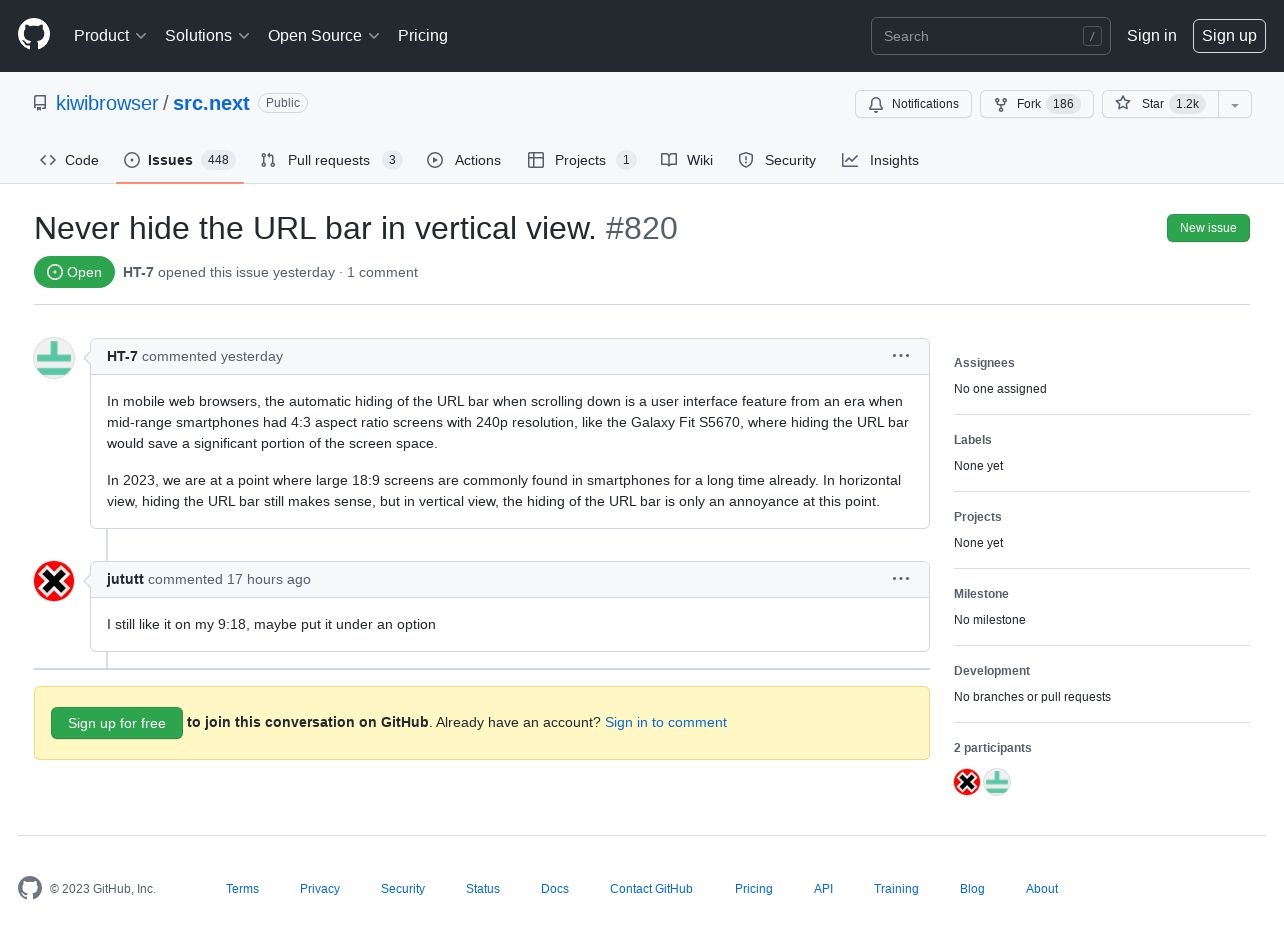Image resolution: width=1284 pixels, height=950 pixels.
Task: Click the green Sign up for free button
Action: pos(117,723)
